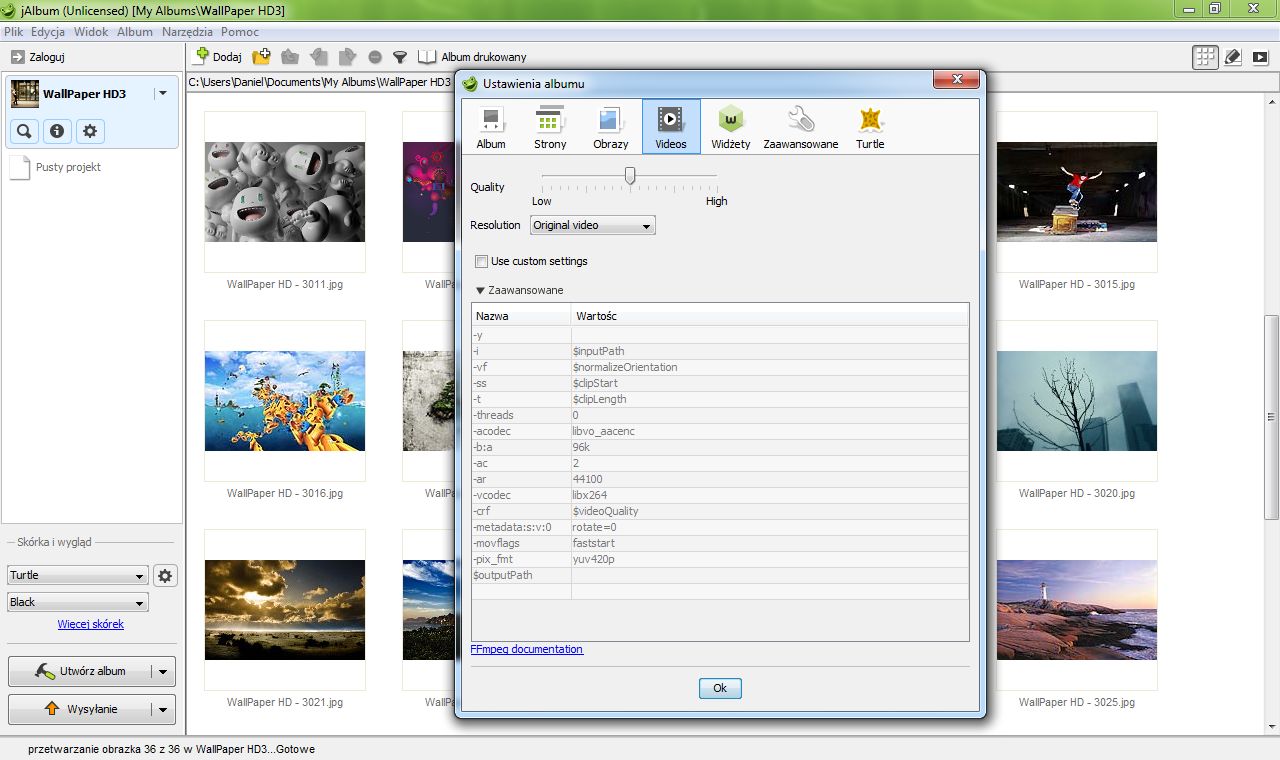Switch to preview play view icon
Viewport: 1280px width, 760px height.
point(1260,57)
